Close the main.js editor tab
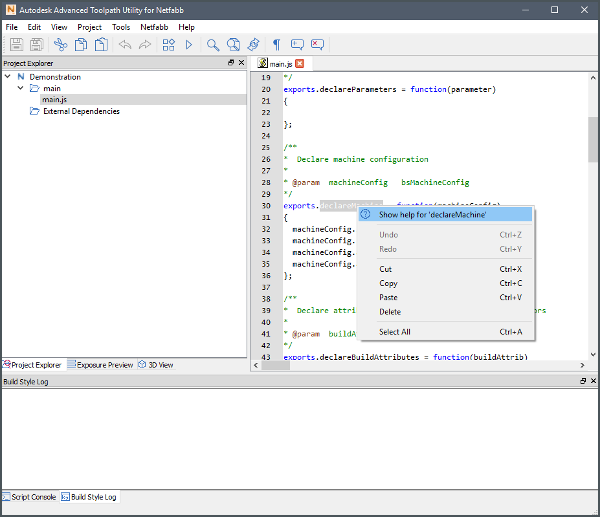The width and height of the screenshot is (600, 517). point(300,63)
